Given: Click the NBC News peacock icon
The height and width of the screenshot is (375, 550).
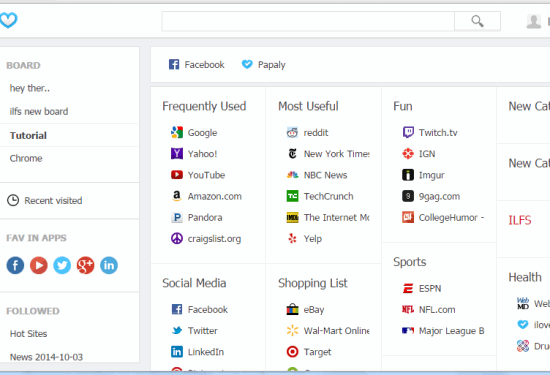Looking at the screenshot, I should point(292,175).
